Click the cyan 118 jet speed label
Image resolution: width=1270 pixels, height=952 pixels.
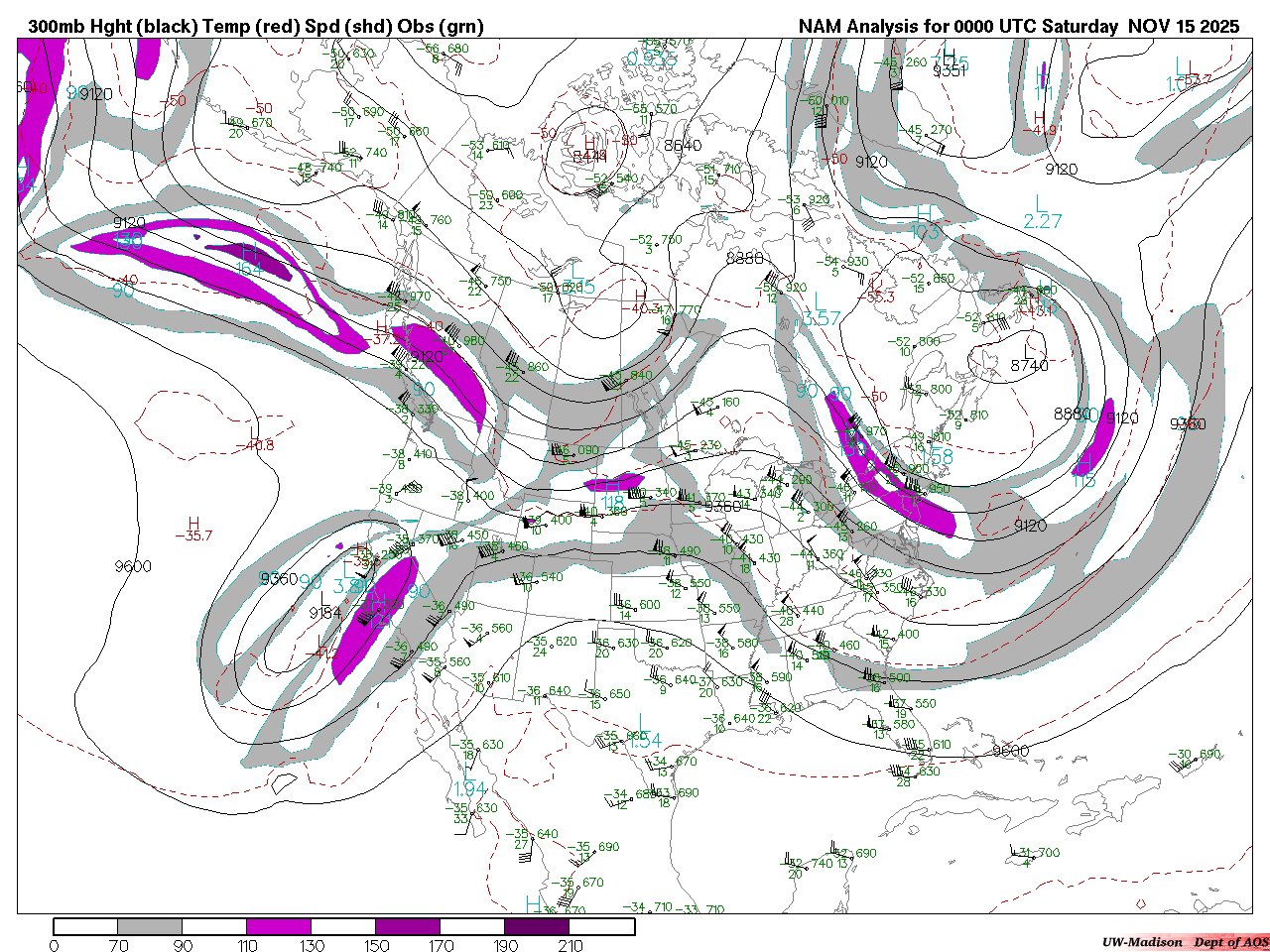[x=613, y=503]
